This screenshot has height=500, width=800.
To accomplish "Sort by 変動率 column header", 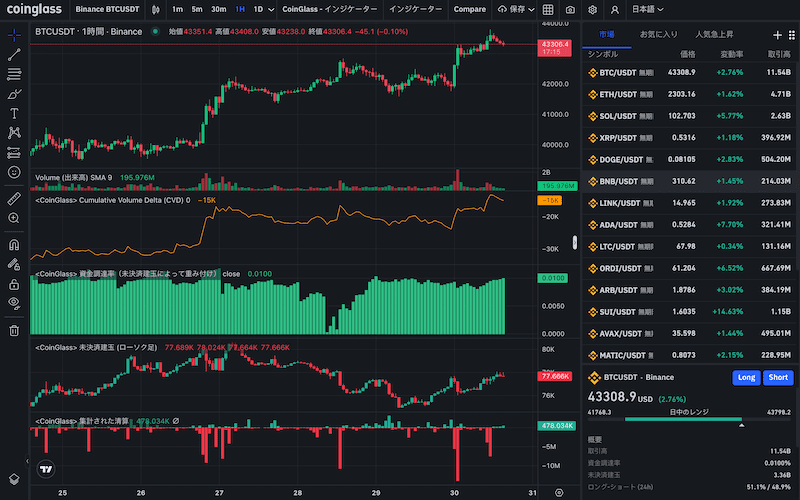I will [731, 54].
